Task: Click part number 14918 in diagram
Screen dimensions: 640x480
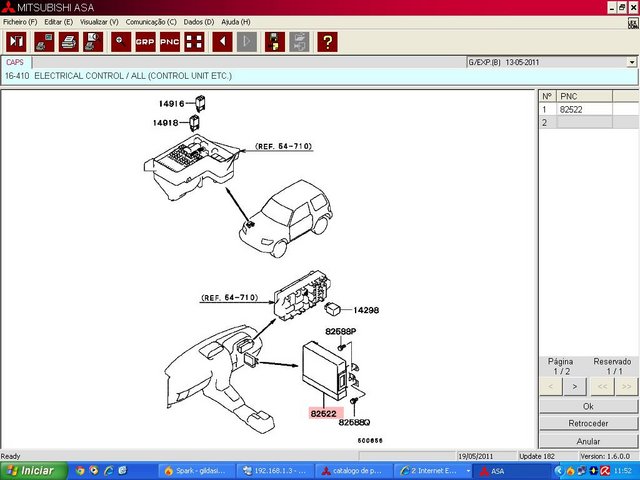Action: coord(166,122)
